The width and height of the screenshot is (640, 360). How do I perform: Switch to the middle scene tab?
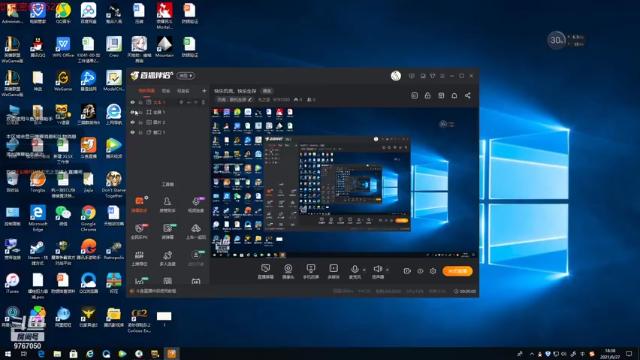pyautogui.click(x=166, y=91)
